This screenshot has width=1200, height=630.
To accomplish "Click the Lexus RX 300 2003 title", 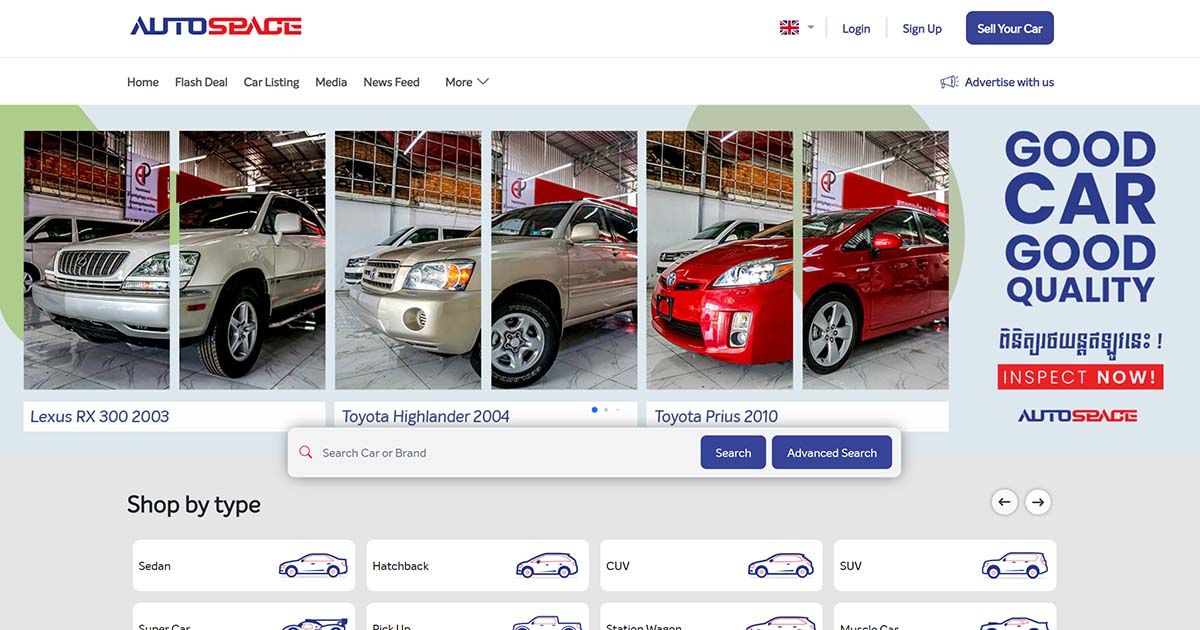I will [x=100, y=416].
